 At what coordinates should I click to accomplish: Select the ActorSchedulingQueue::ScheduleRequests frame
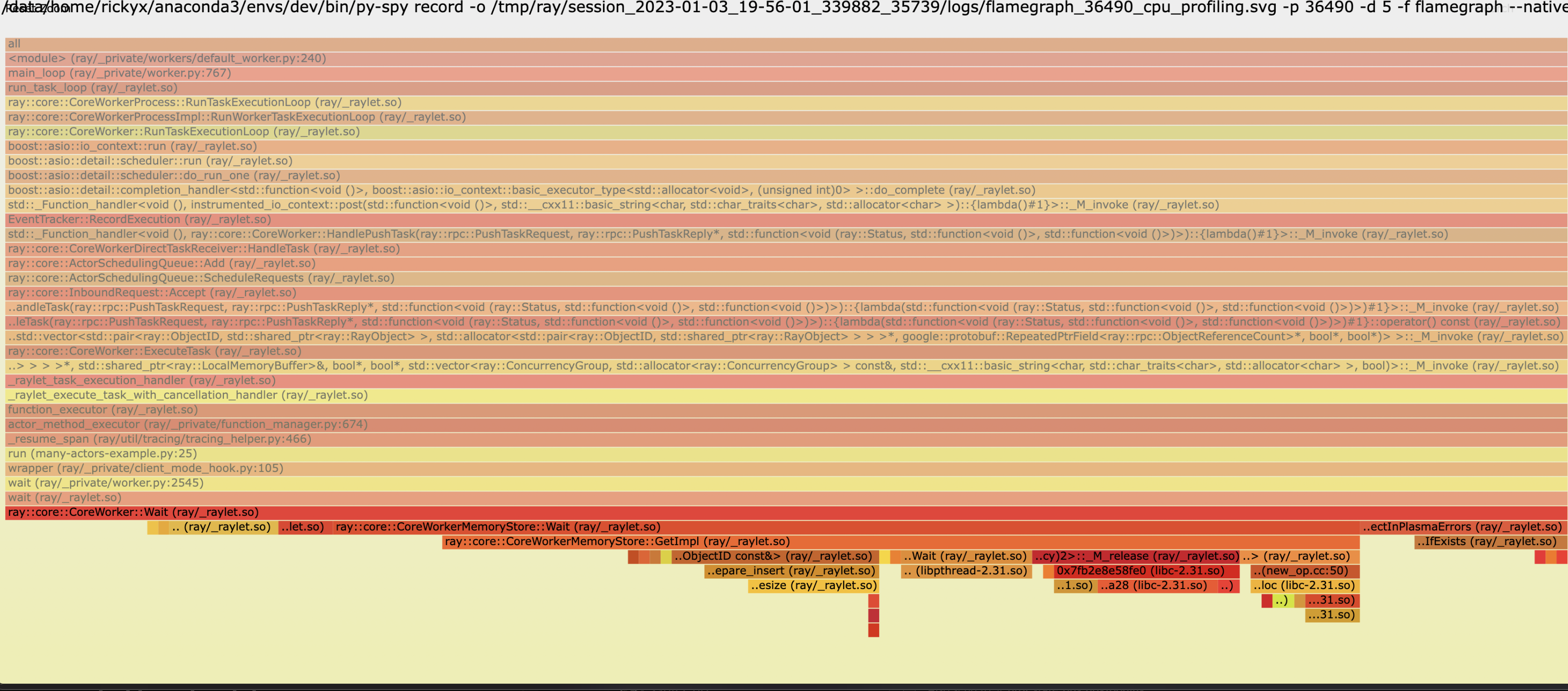point(784,278)
